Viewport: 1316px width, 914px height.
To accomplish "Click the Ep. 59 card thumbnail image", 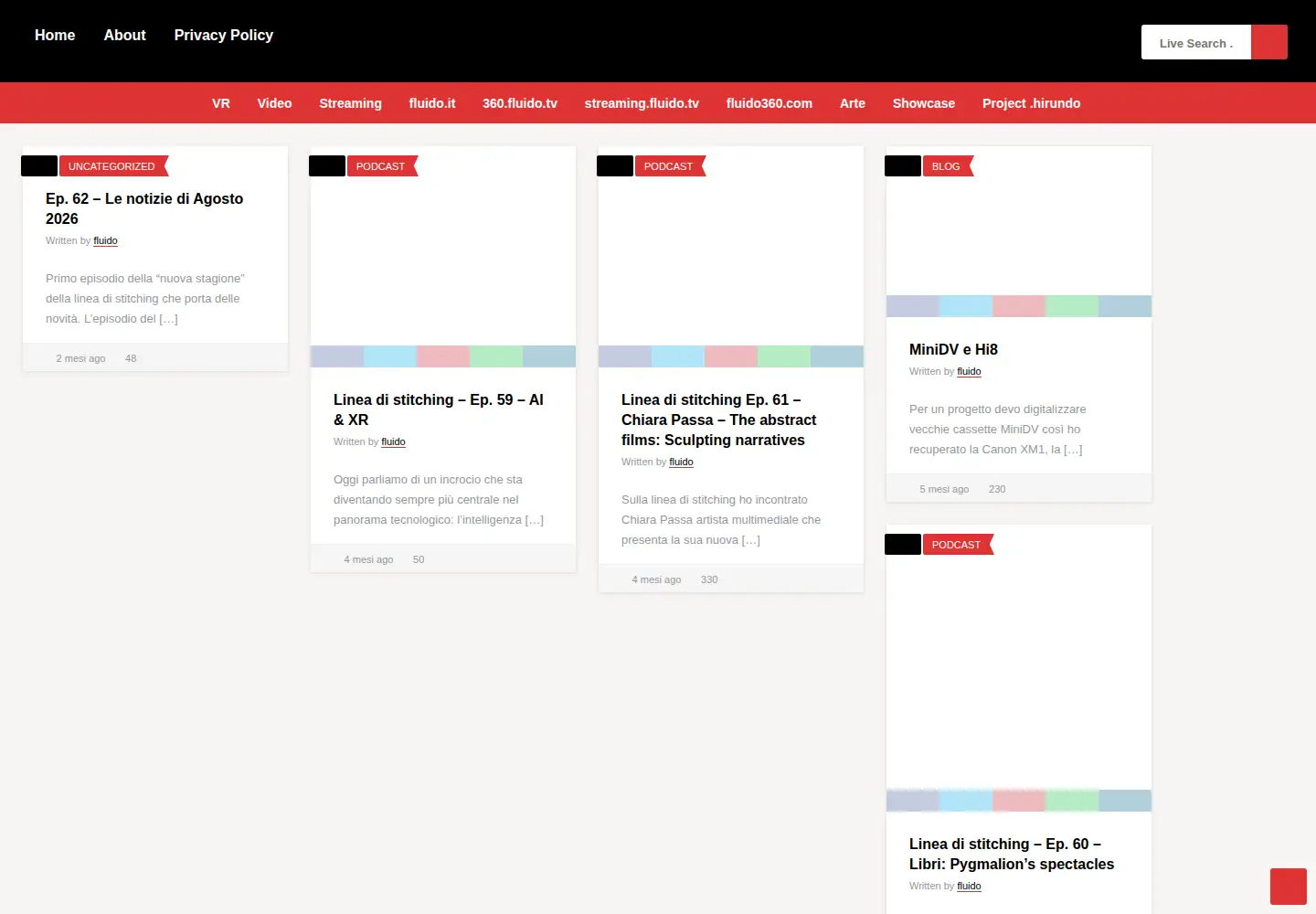I will pos(443,257).
